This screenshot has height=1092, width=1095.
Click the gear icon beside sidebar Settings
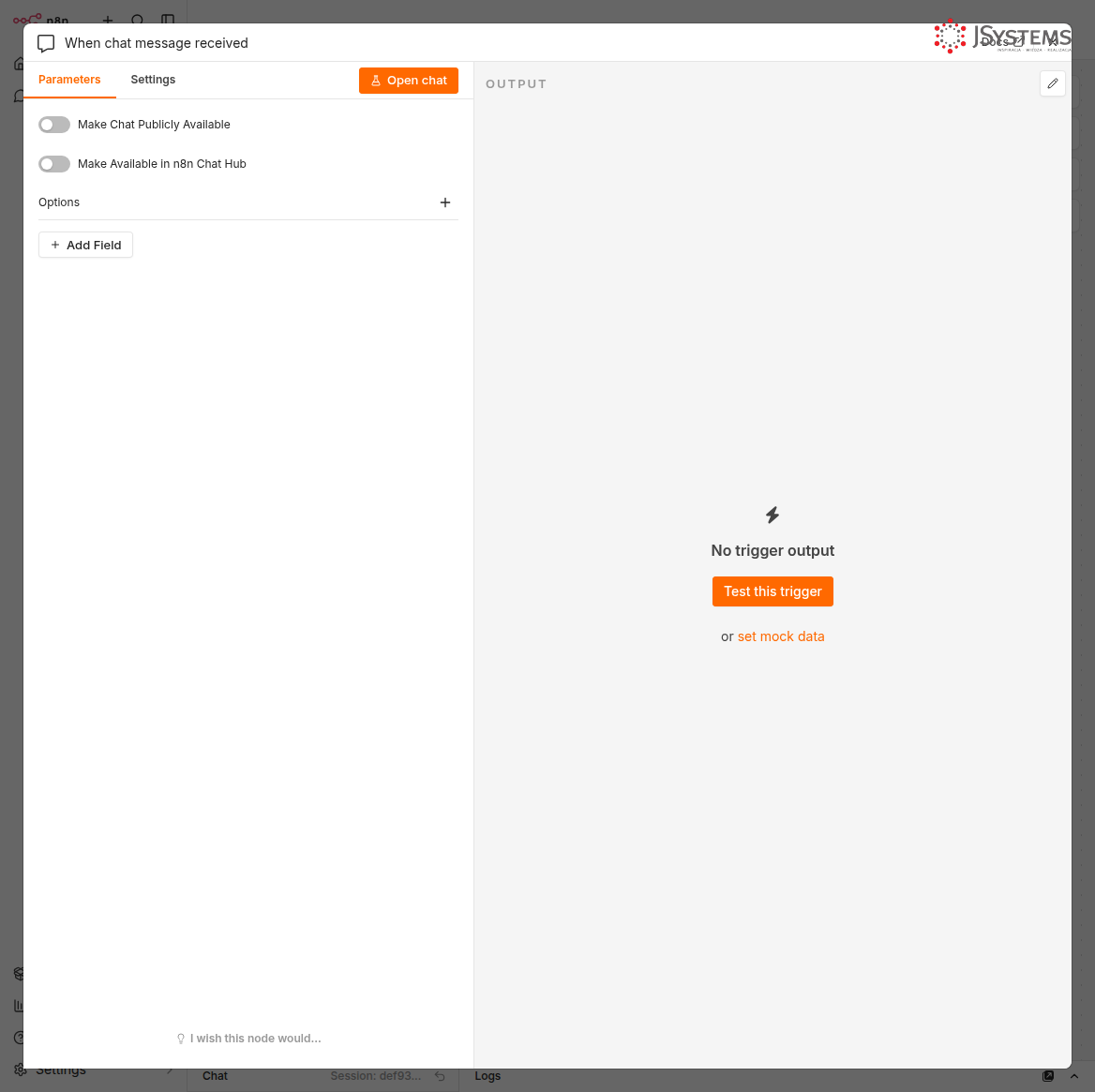21,1070
